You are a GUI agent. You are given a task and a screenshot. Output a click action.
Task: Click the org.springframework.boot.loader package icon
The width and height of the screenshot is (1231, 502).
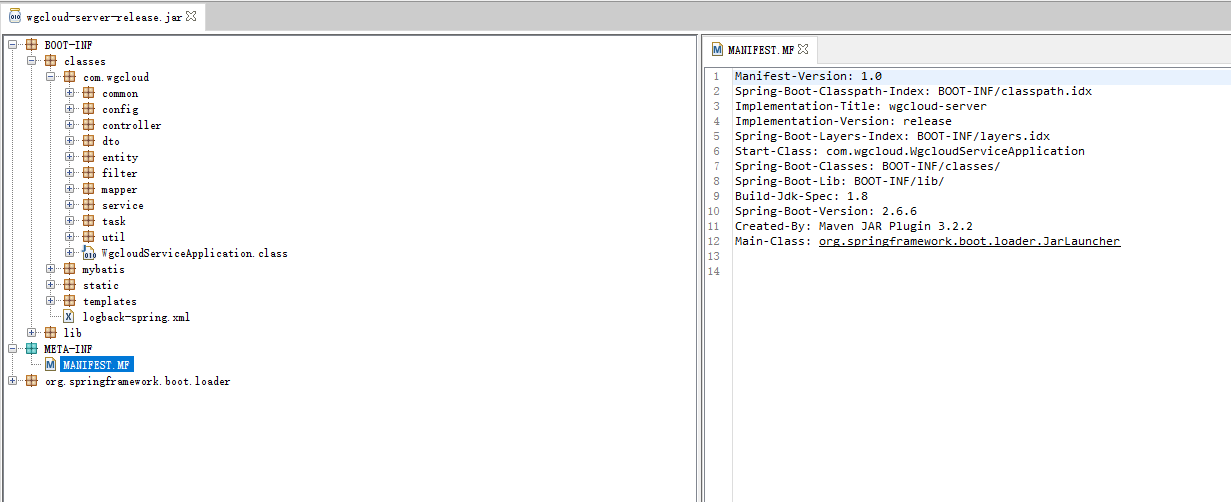pyautogui.click(x=32, y=381)
